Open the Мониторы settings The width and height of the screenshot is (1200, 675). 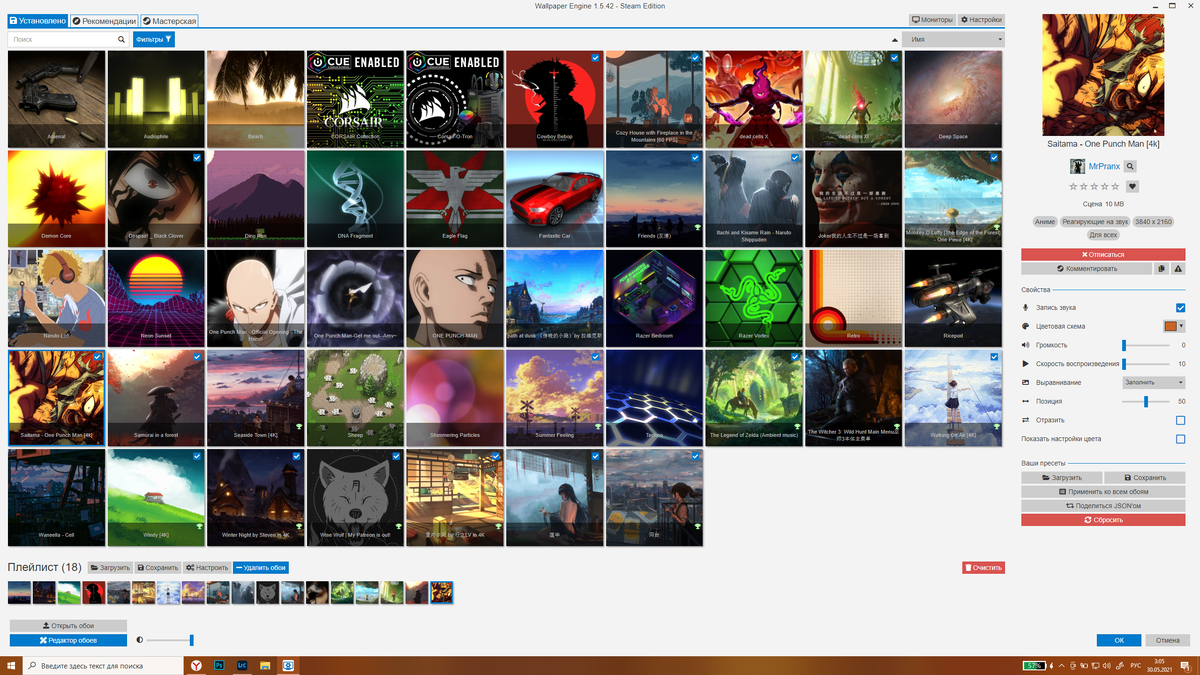tap(932, 20)
